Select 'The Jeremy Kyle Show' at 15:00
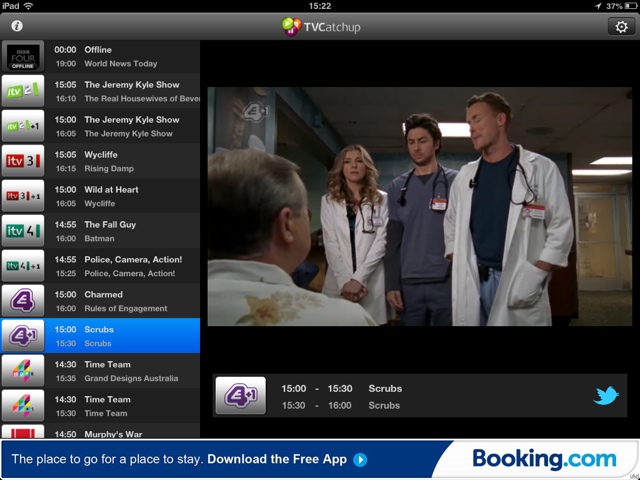 (x=132, y=120)
